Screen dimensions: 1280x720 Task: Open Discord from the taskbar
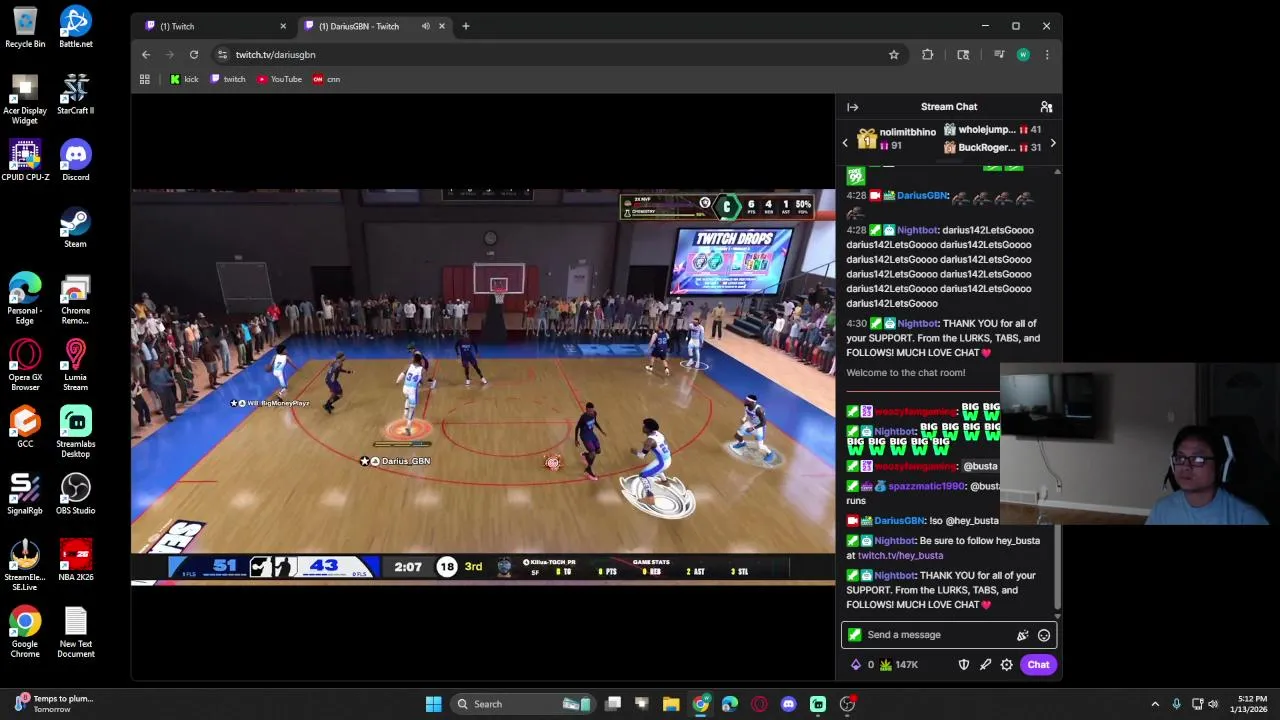pyautogui.click(x=788, y=704)
